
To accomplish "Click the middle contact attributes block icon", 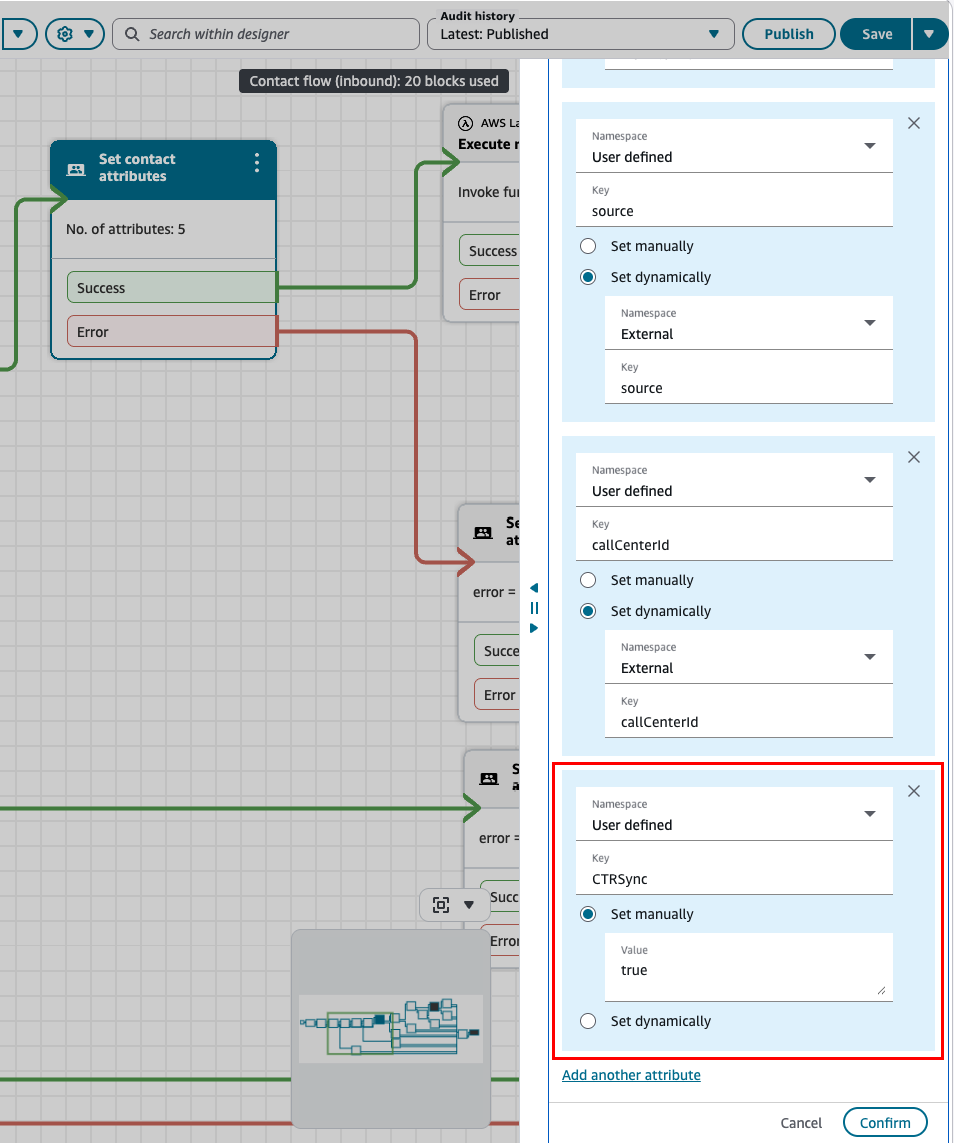I will tap(483, 533).
